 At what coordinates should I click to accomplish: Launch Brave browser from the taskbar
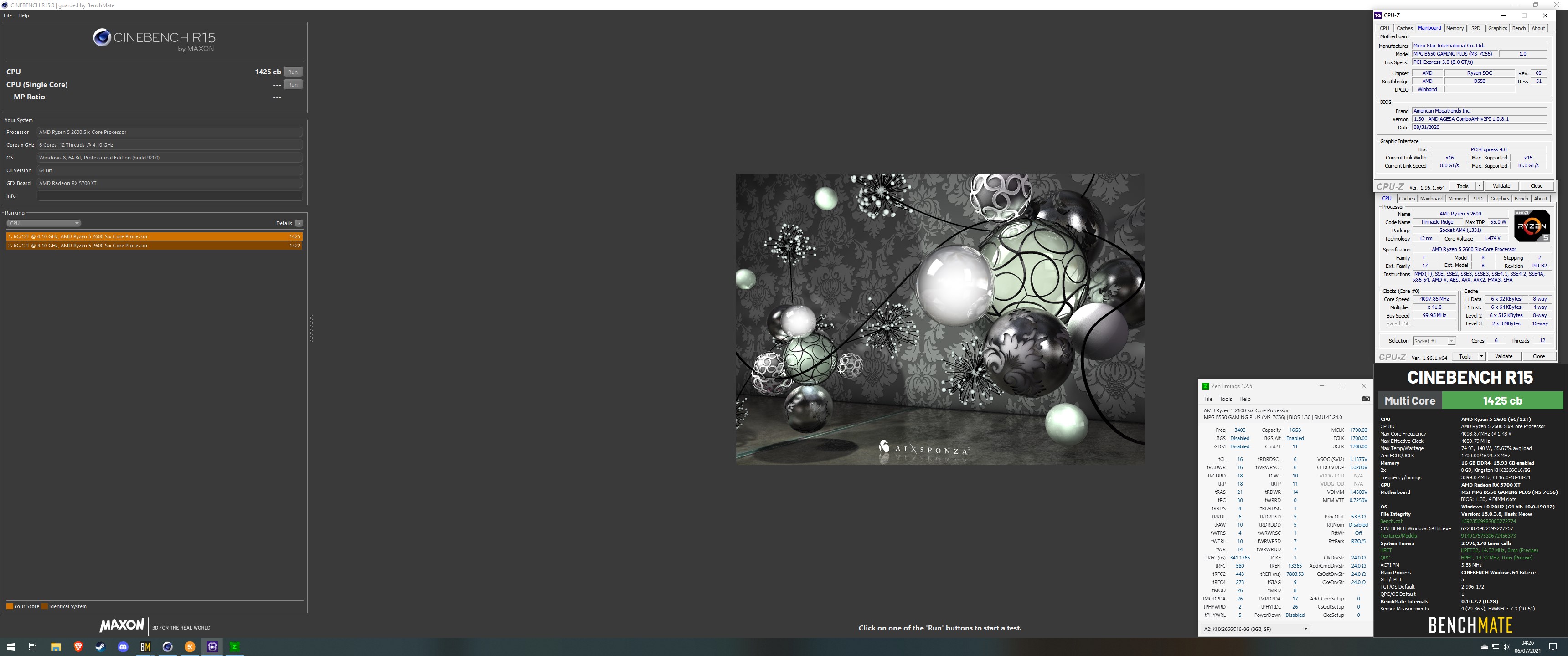pos(78,647)
